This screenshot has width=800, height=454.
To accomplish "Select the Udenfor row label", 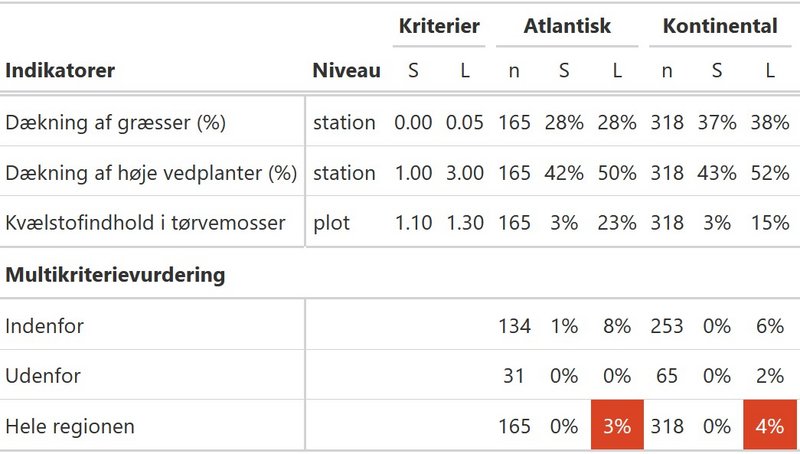I will (x=43, y=376).
